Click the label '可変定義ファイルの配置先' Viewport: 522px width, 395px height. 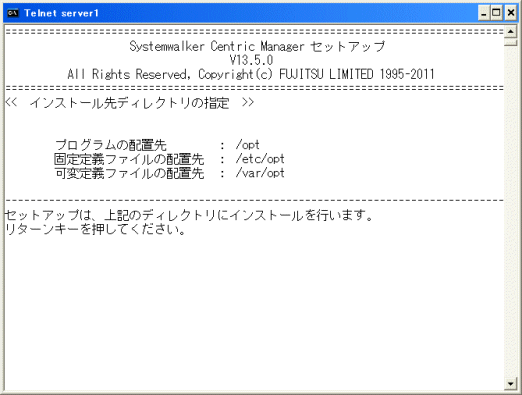[x=129, y=173]
